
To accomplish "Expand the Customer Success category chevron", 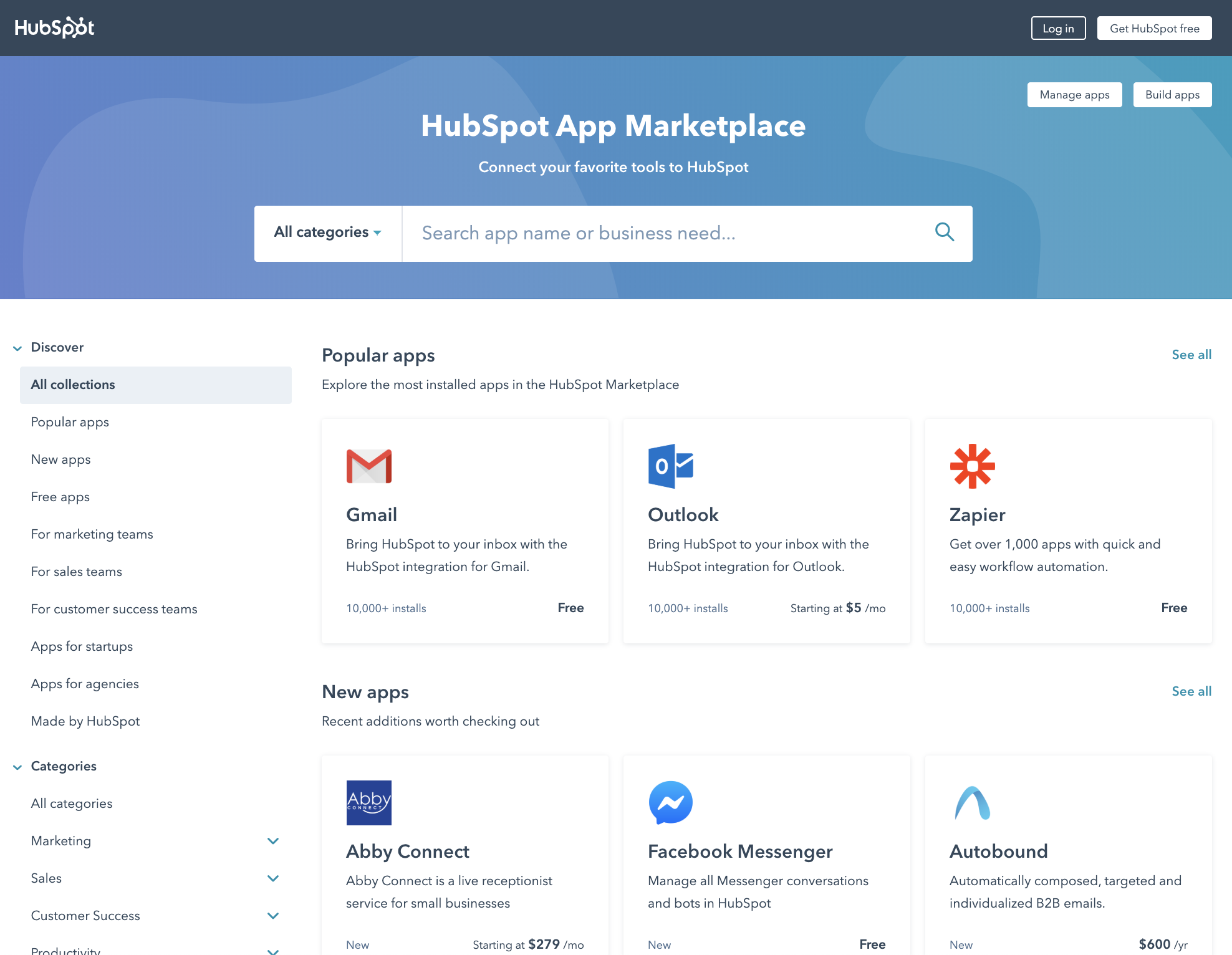I will pos(273,916).
